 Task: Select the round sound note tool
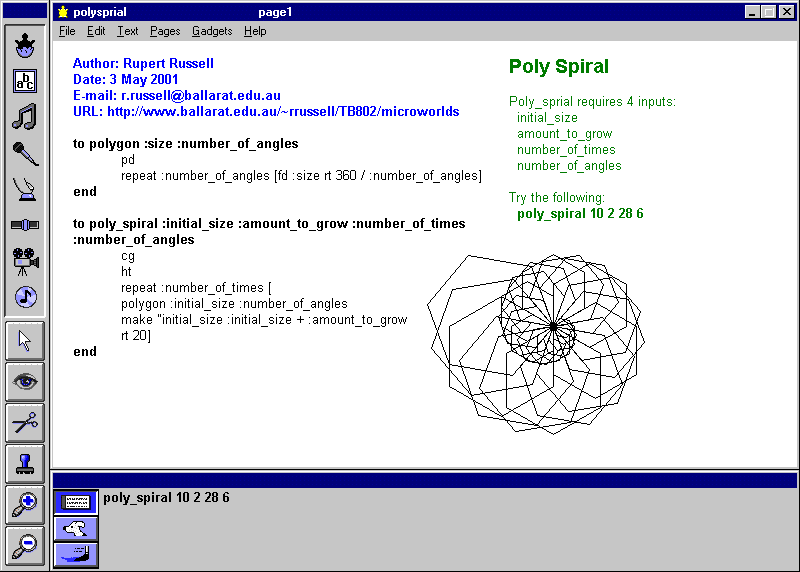click(x=26, y=297)
